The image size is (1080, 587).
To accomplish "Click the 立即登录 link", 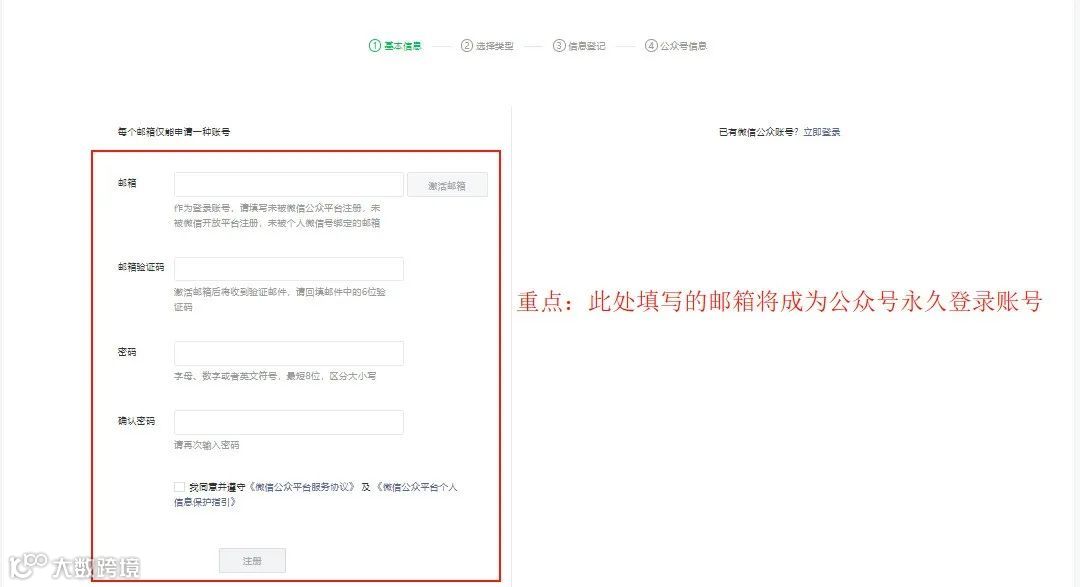I will point(822,132).
